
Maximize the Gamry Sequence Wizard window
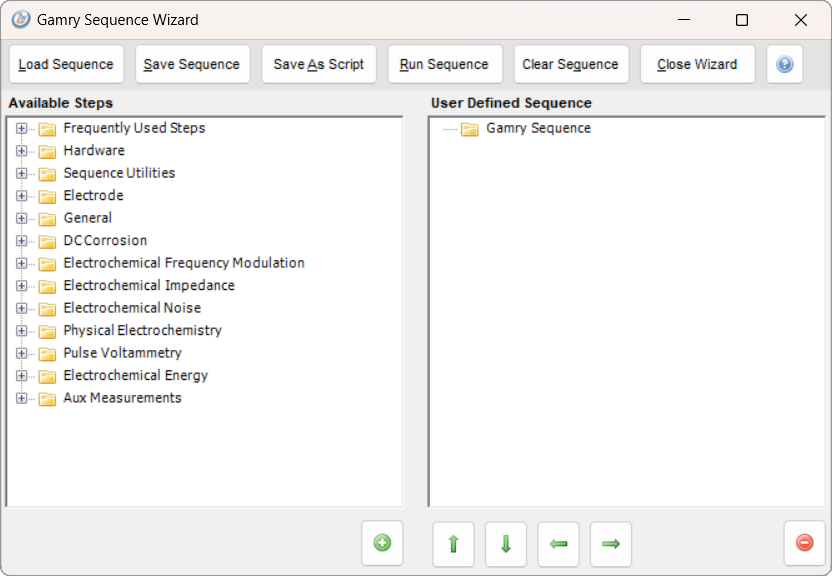[x=742, y=20]
